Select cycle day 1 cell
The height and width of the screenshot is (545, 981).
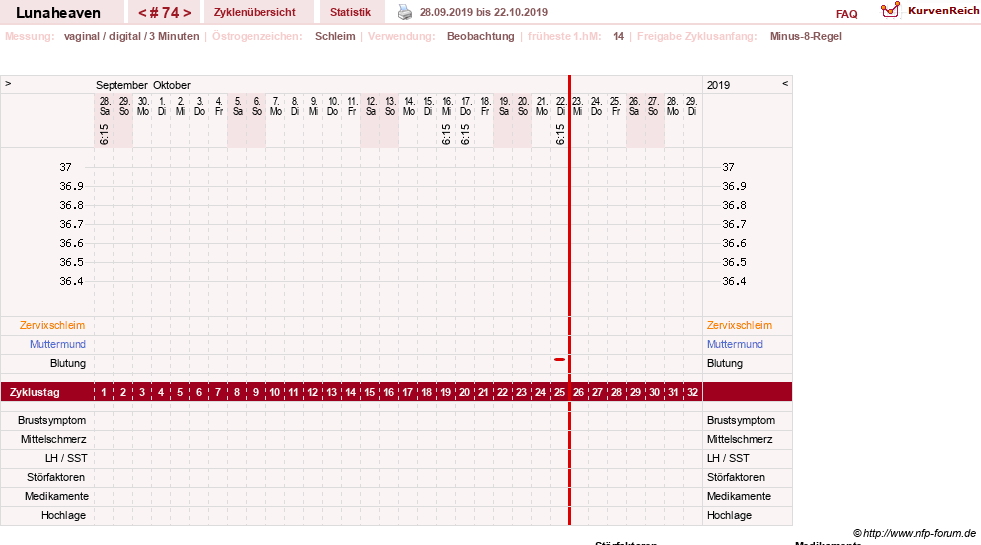[104, 392]
